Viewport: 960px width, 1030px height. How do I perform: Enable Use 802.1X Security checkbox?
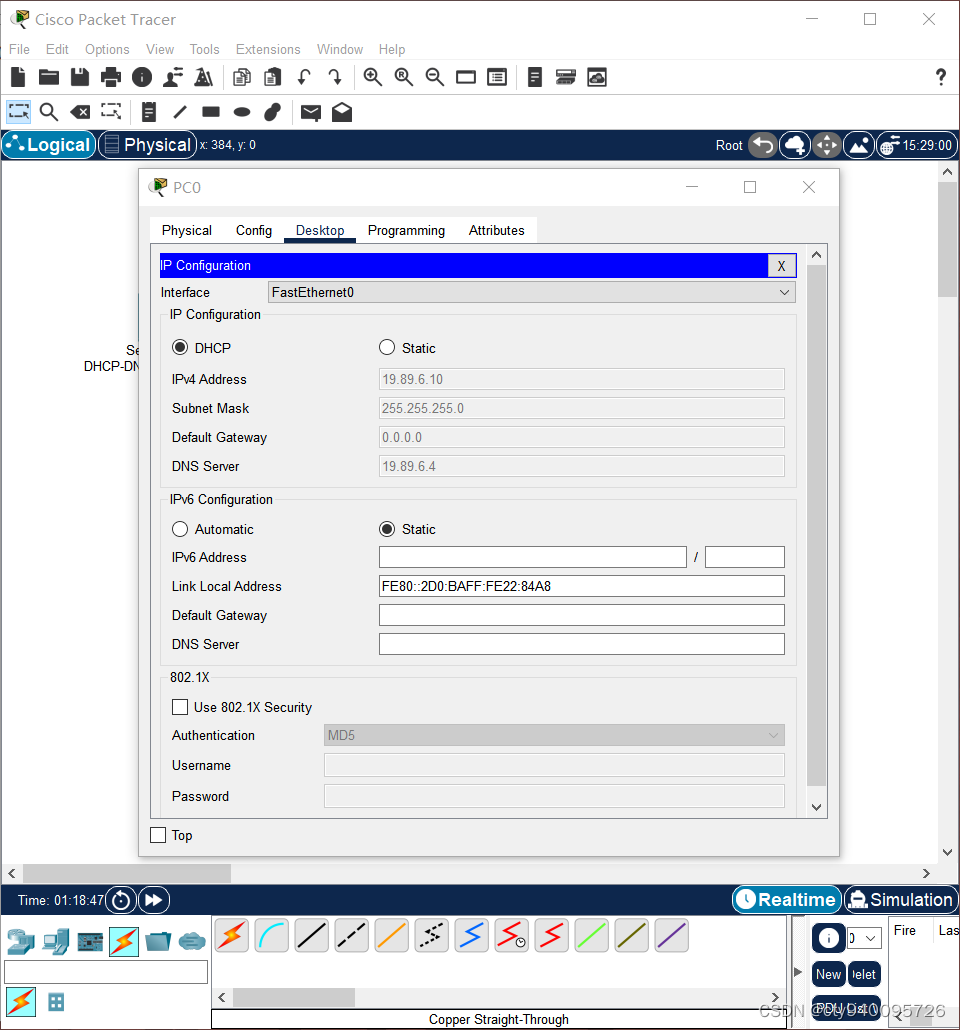(x=179, y=707)
